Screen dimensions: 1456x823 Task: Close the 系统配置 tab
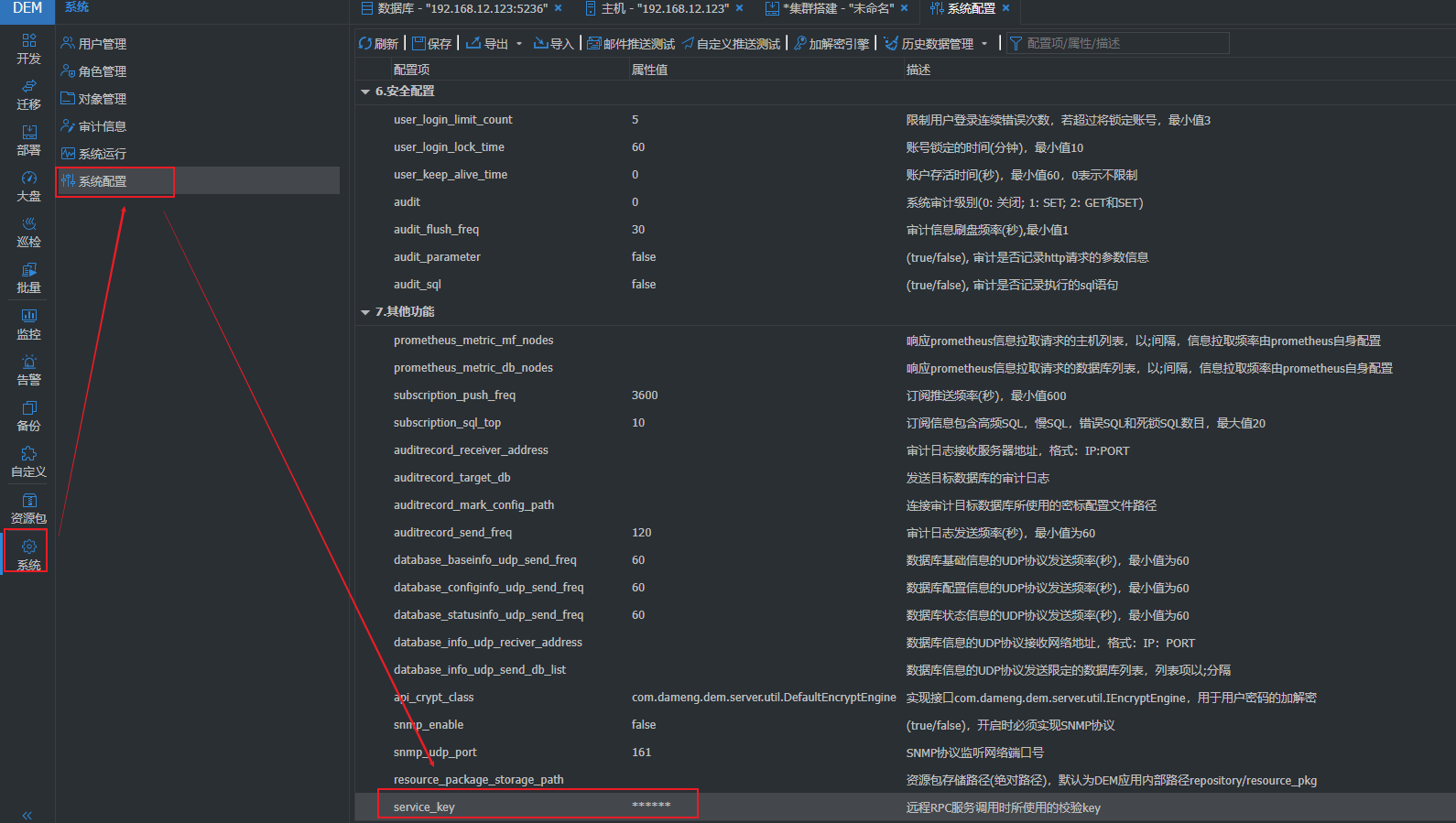(x=1005, y=8)
